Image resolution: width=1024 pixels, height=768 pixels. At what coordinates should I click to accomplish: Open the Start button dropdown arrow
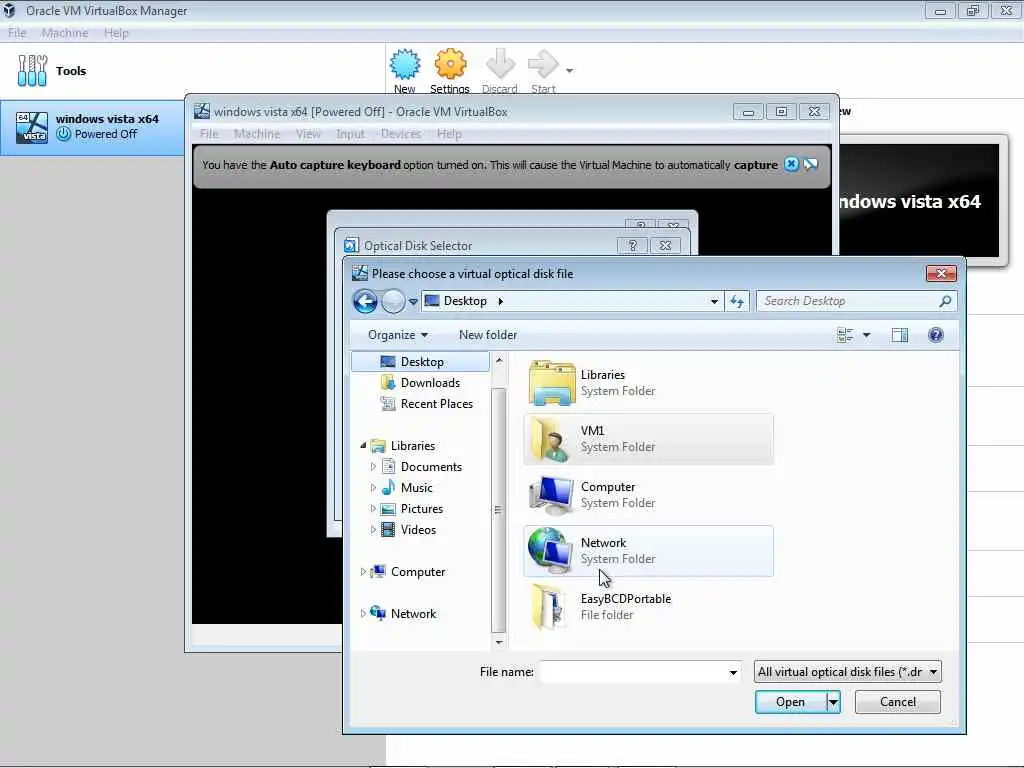click(x=569, y=71)
